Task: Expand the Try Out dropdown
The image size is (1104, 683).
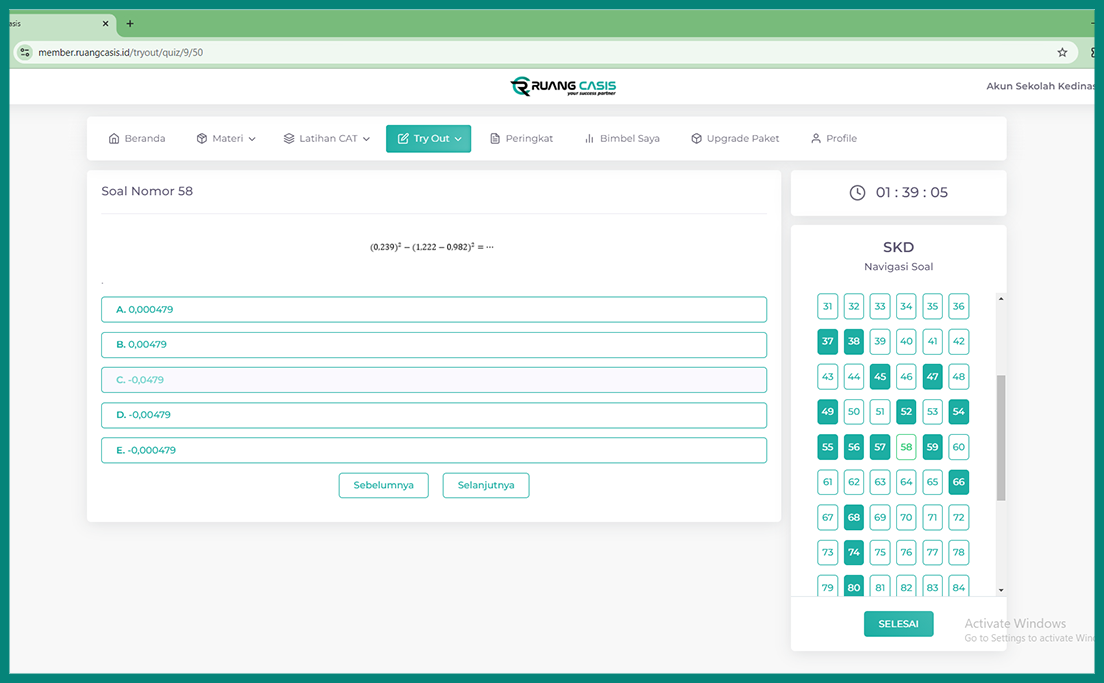Action: coord(428,139)
